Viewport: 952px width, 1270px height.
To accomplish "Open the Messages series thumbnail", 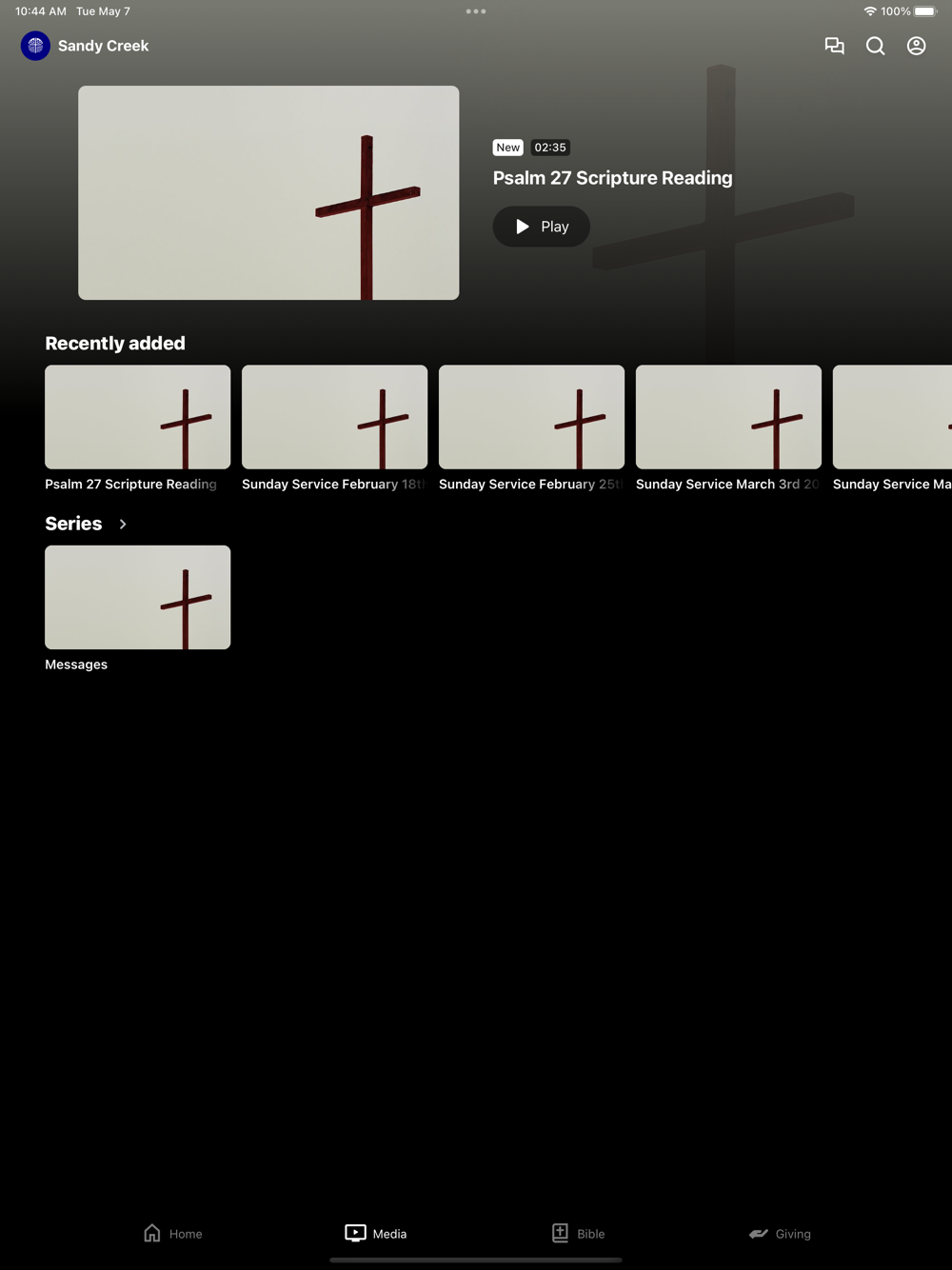I will pyautogui.click(x=138, y=597).
